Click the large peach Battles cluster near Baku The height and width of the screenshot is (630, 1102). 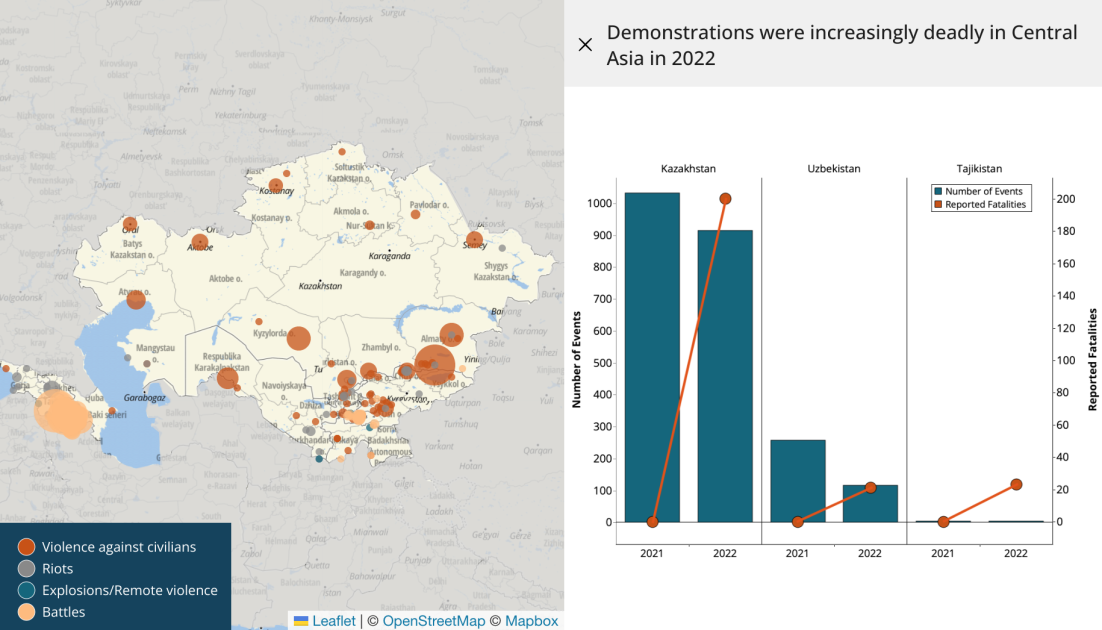pyautogui.click(x=62, y=414)
